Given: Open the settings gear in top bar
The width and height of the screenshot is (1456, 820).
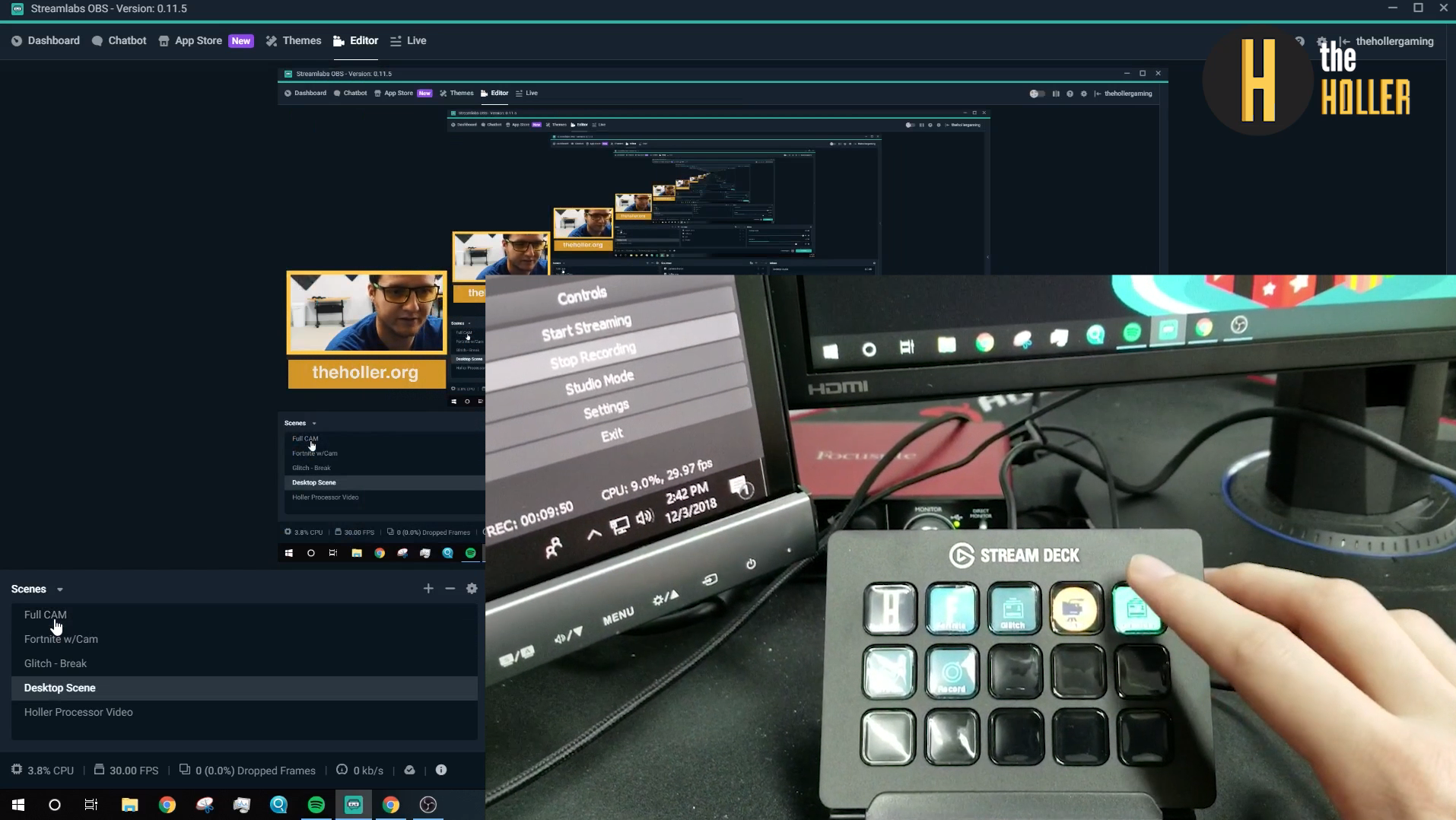Looking at the screenshot, I should (x=1321, y=41).
